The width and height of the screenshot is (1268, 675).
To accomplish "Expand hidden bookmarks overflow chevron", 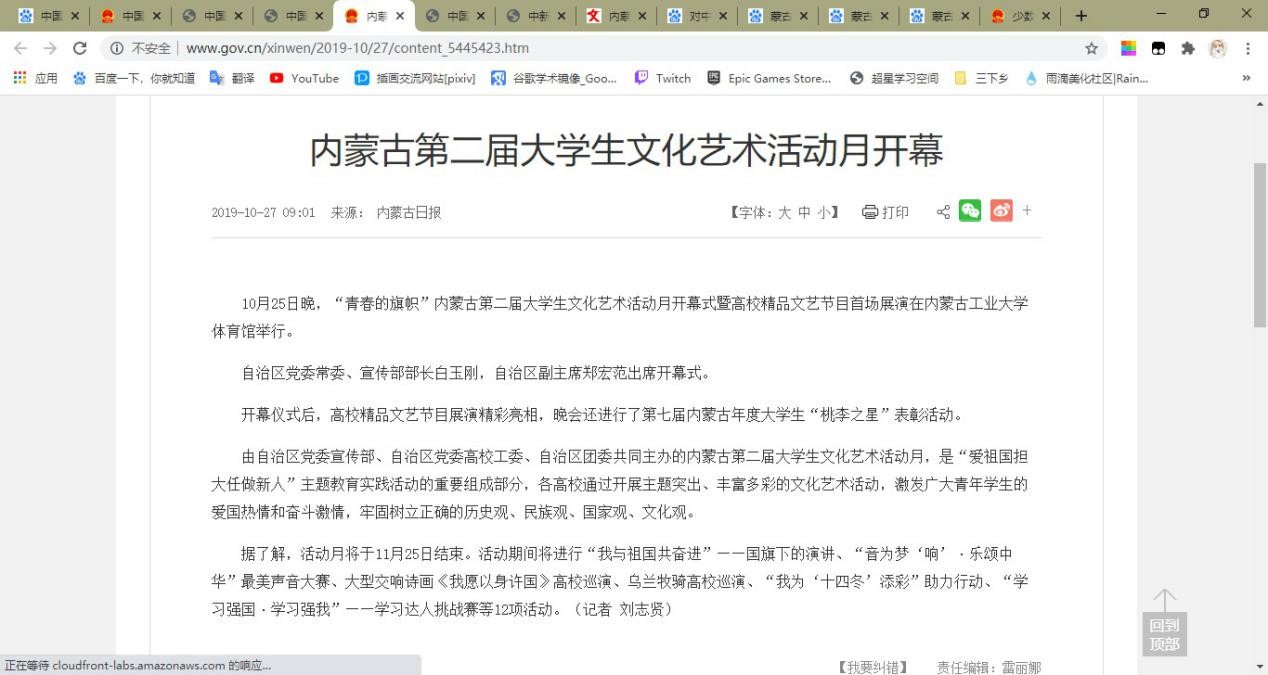I will [x=1246, y=78].
